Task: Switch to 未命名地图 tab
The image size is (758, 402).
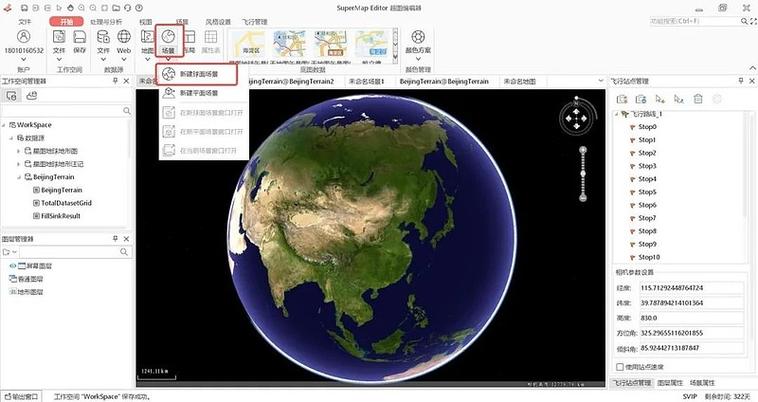Action: [520, 81]
